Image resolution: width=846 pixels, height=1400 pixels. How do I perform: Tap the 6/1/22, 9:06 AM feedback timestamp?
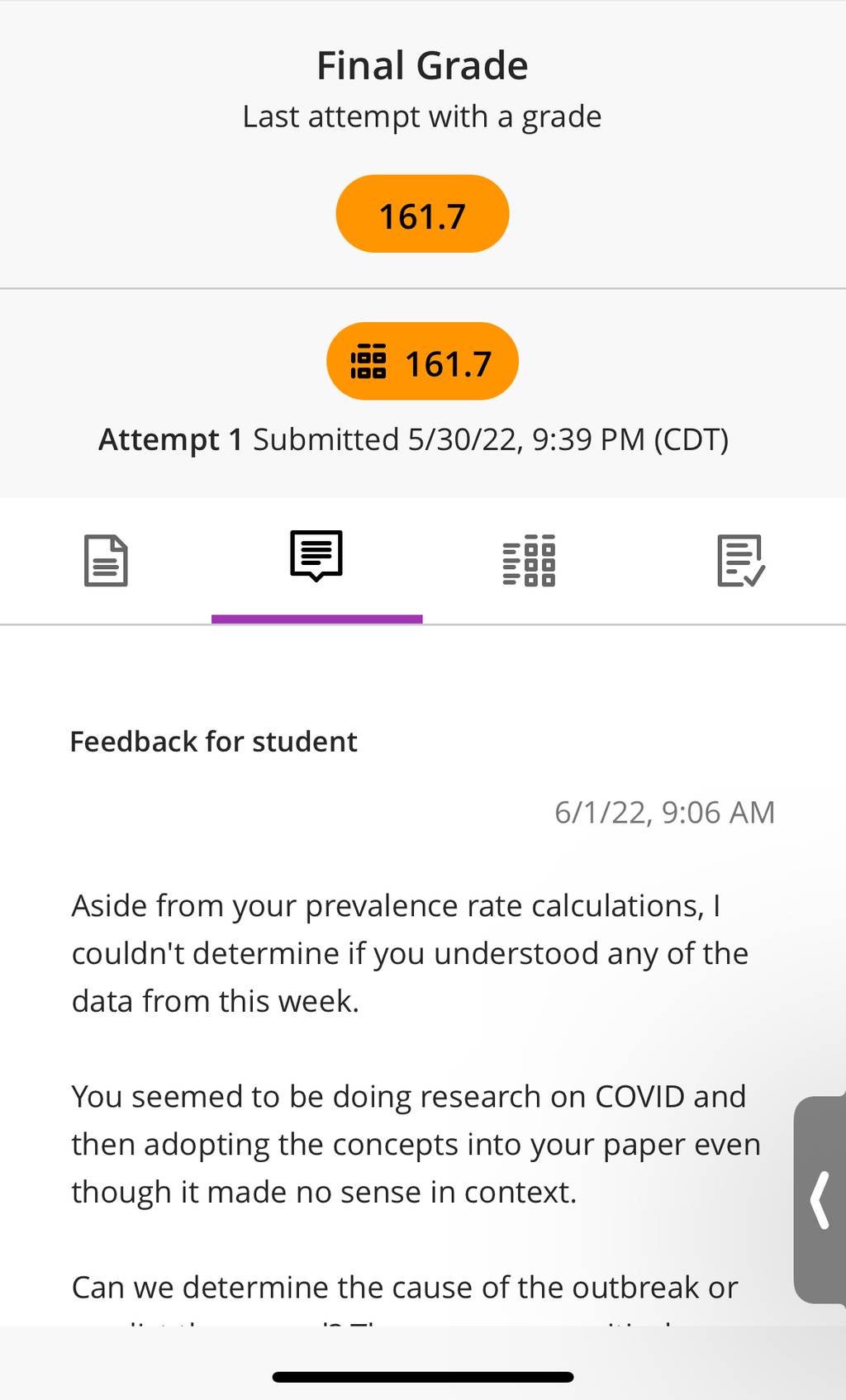pos(664,813)
